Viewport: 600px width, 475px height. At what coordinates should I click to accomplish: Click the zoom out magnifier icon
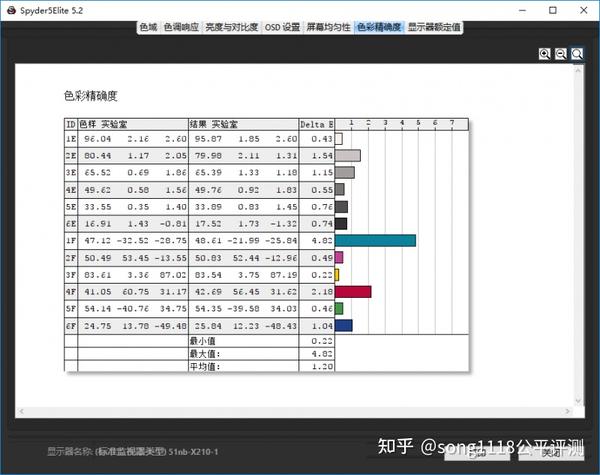[x=561, y=54]
